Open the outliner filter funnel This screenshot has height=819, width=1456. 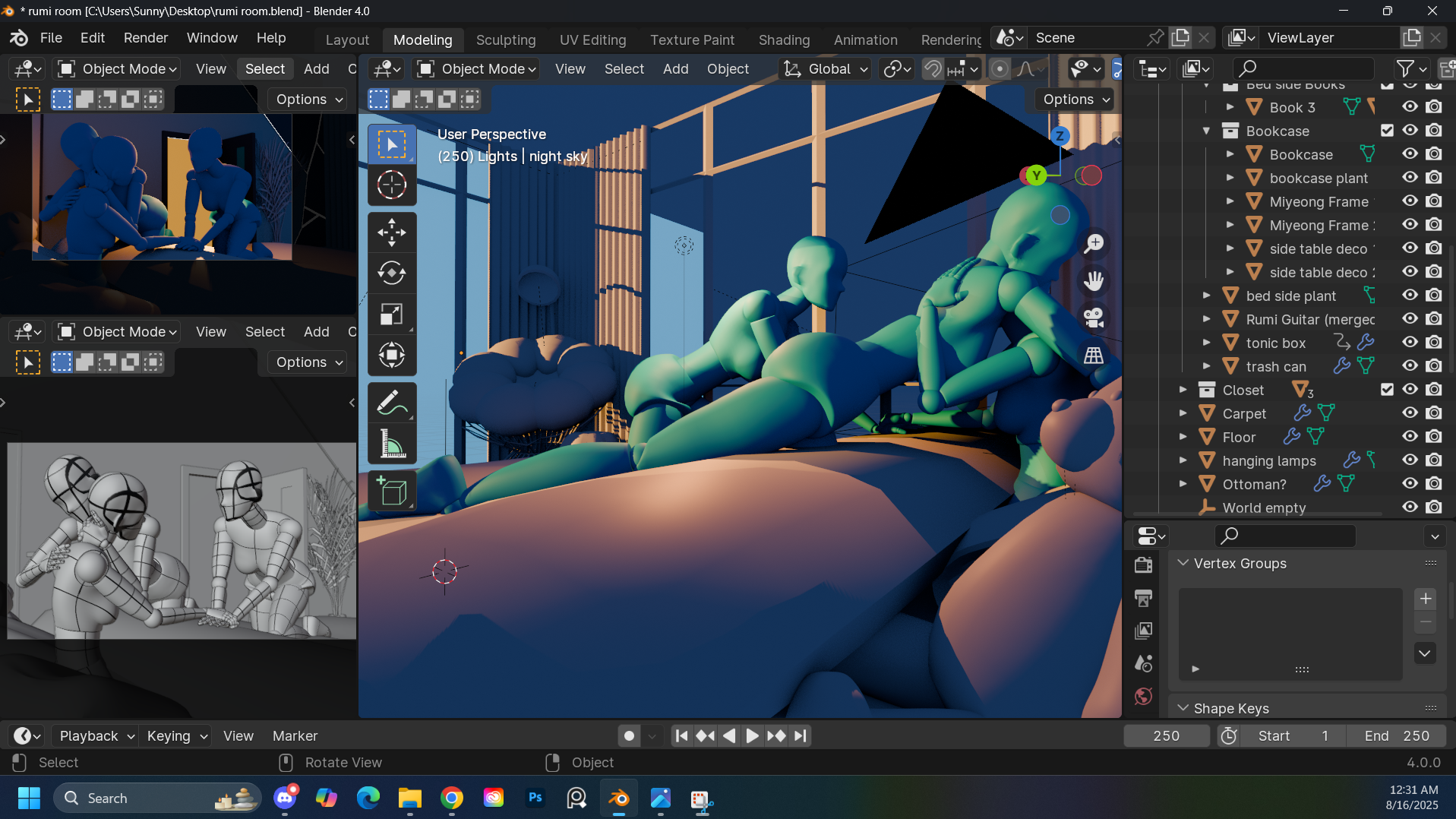point(1412,69)
